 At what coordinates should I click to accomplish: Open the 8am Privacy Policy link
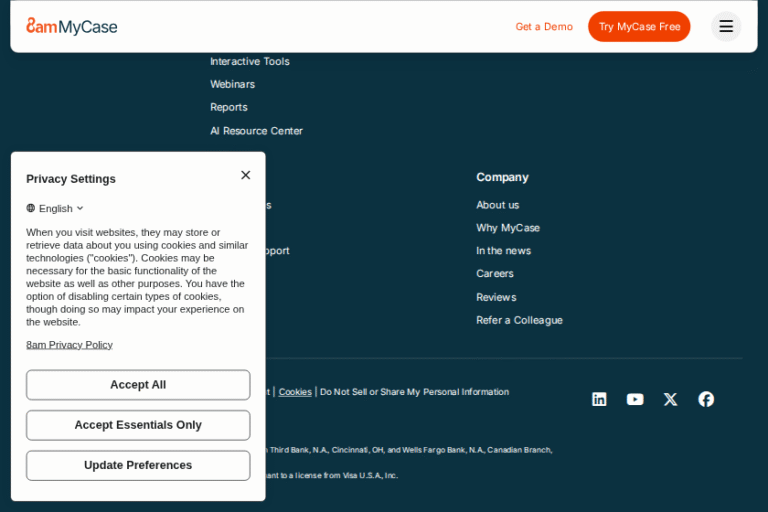(x=69, y=345)
